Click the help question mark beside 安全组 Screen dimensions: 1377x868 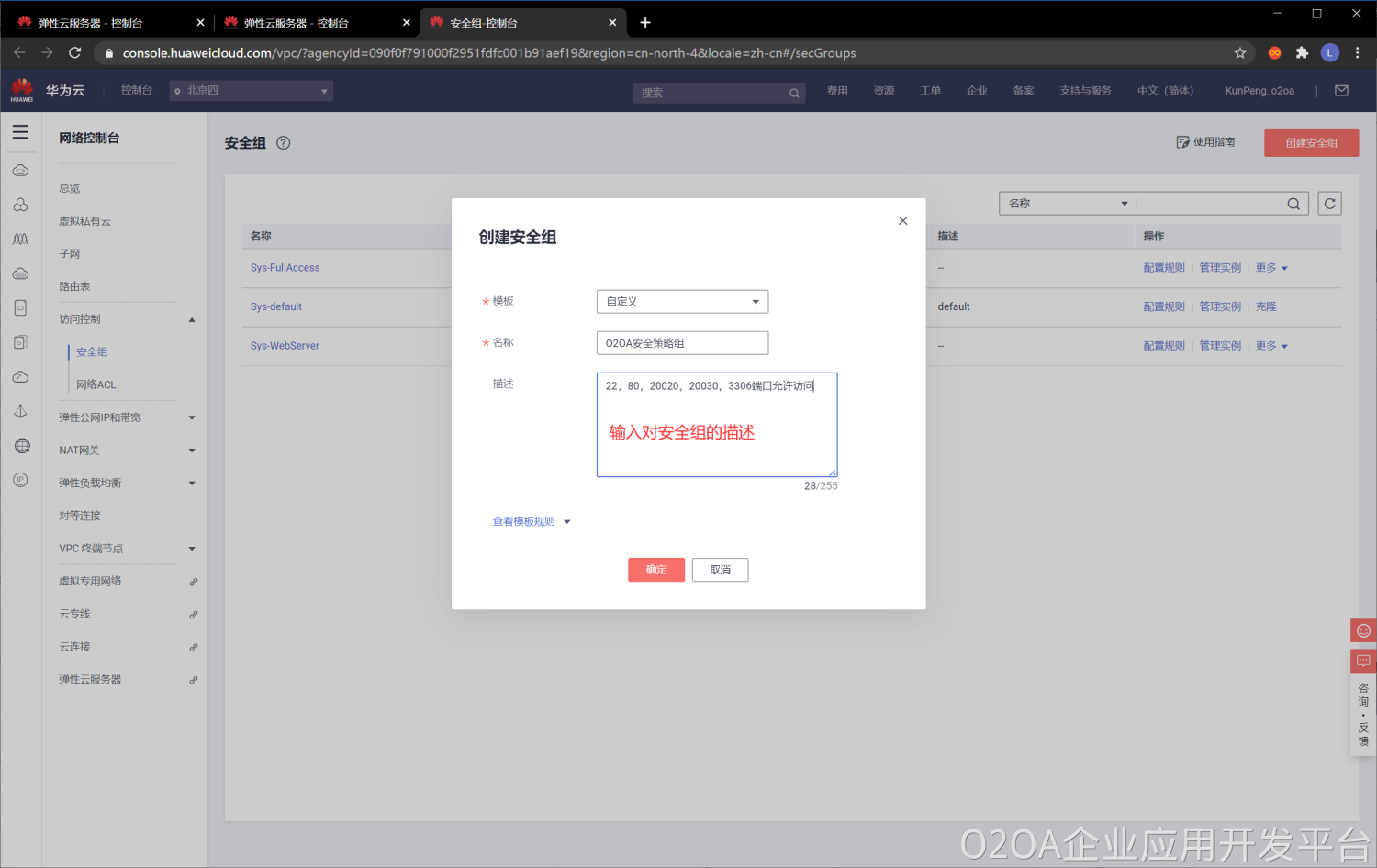(284, 142)
